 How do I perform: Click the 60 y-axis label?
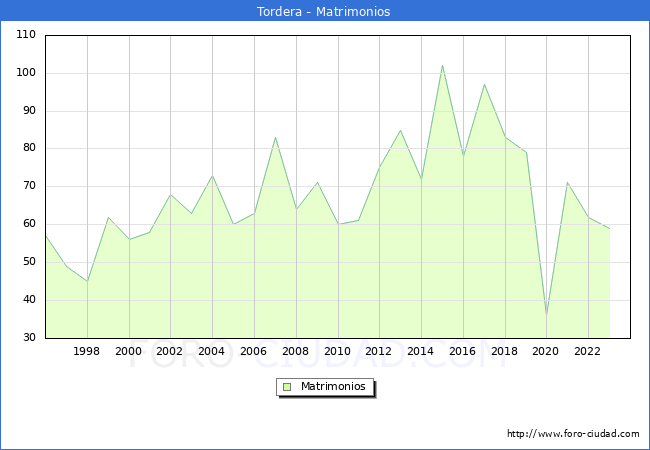pos(29,224)
